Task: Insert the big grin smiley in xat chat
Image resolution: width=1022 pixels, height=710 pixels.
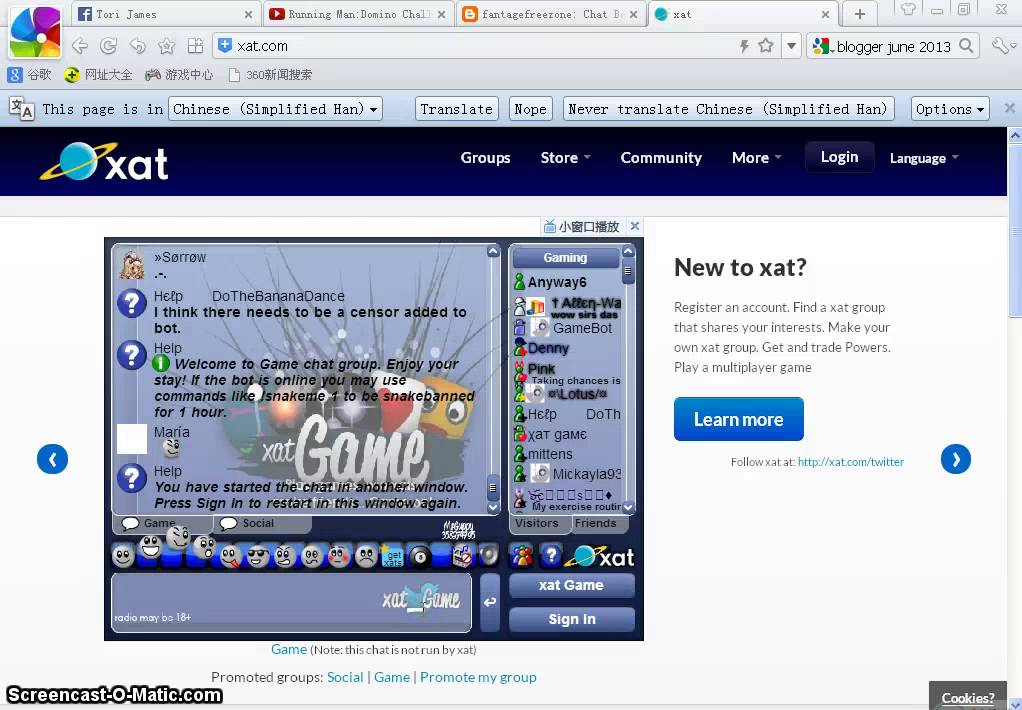Action: click(x=151, y=547)
